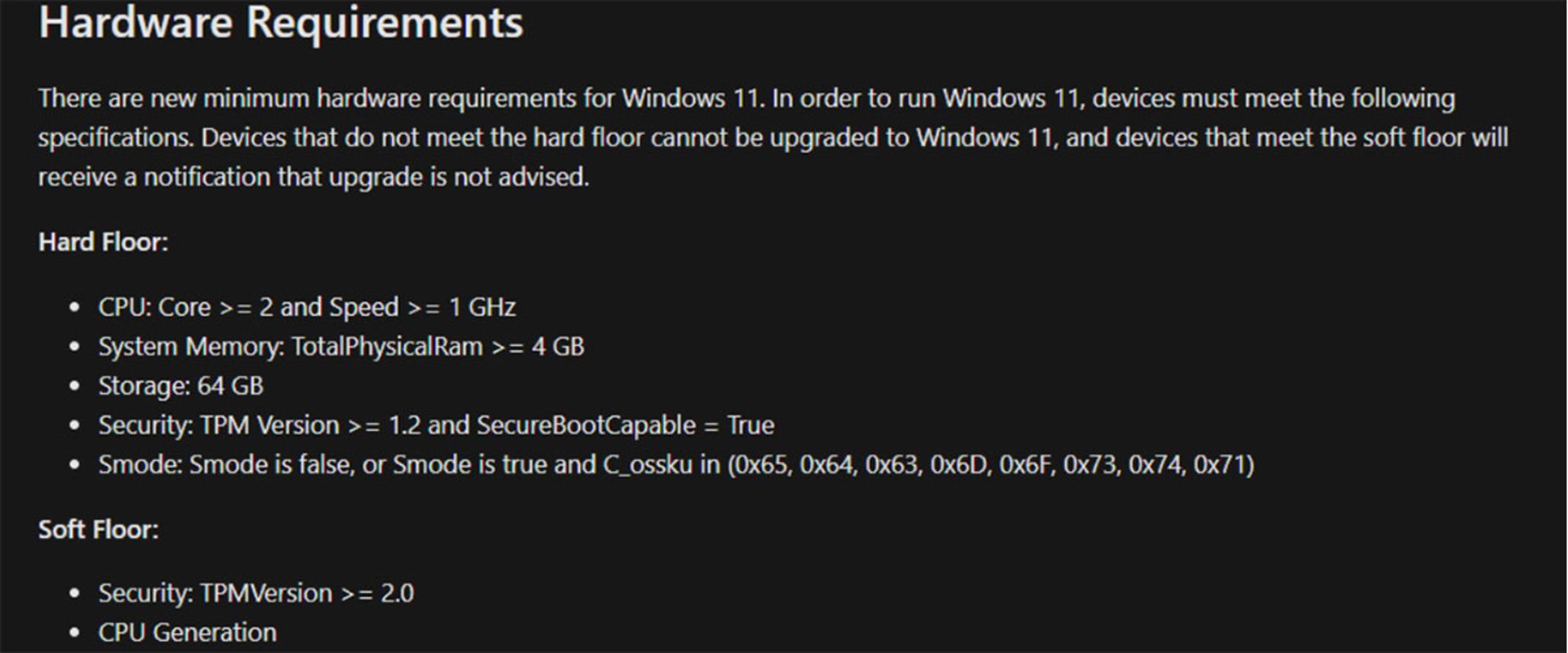Click the text 'upgrade is not advised'
This screenshot has height=653, width=1568.
click(458, 177)
